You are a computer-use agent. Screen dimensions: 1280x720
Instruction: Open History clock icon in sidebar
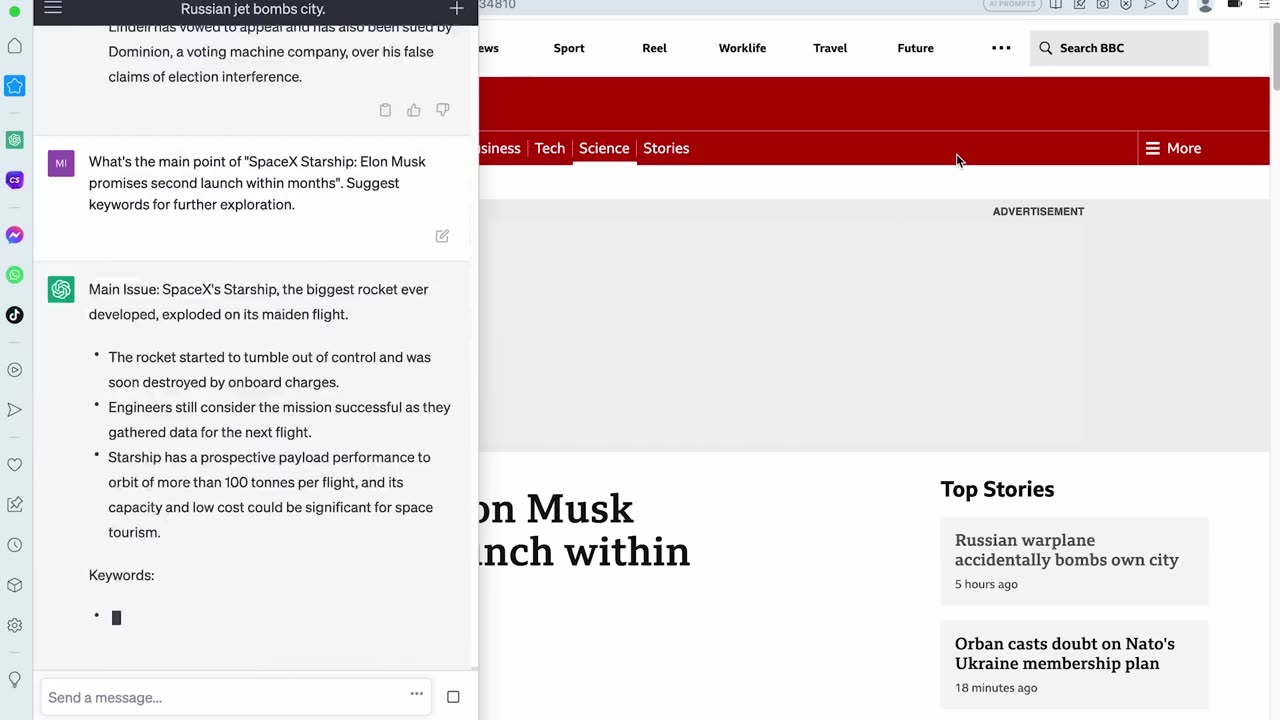coord(15,545)
